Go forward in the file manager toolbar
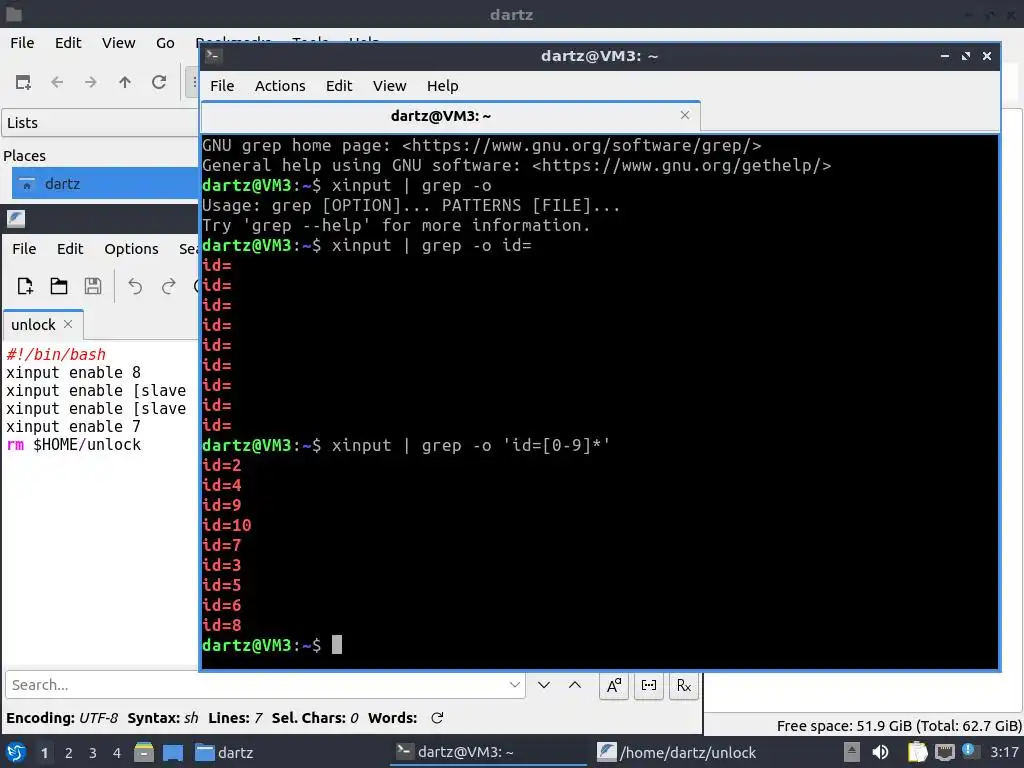The width and height of the screenshot is (1024, 768). pyautogui.click(x=91, y=82)
